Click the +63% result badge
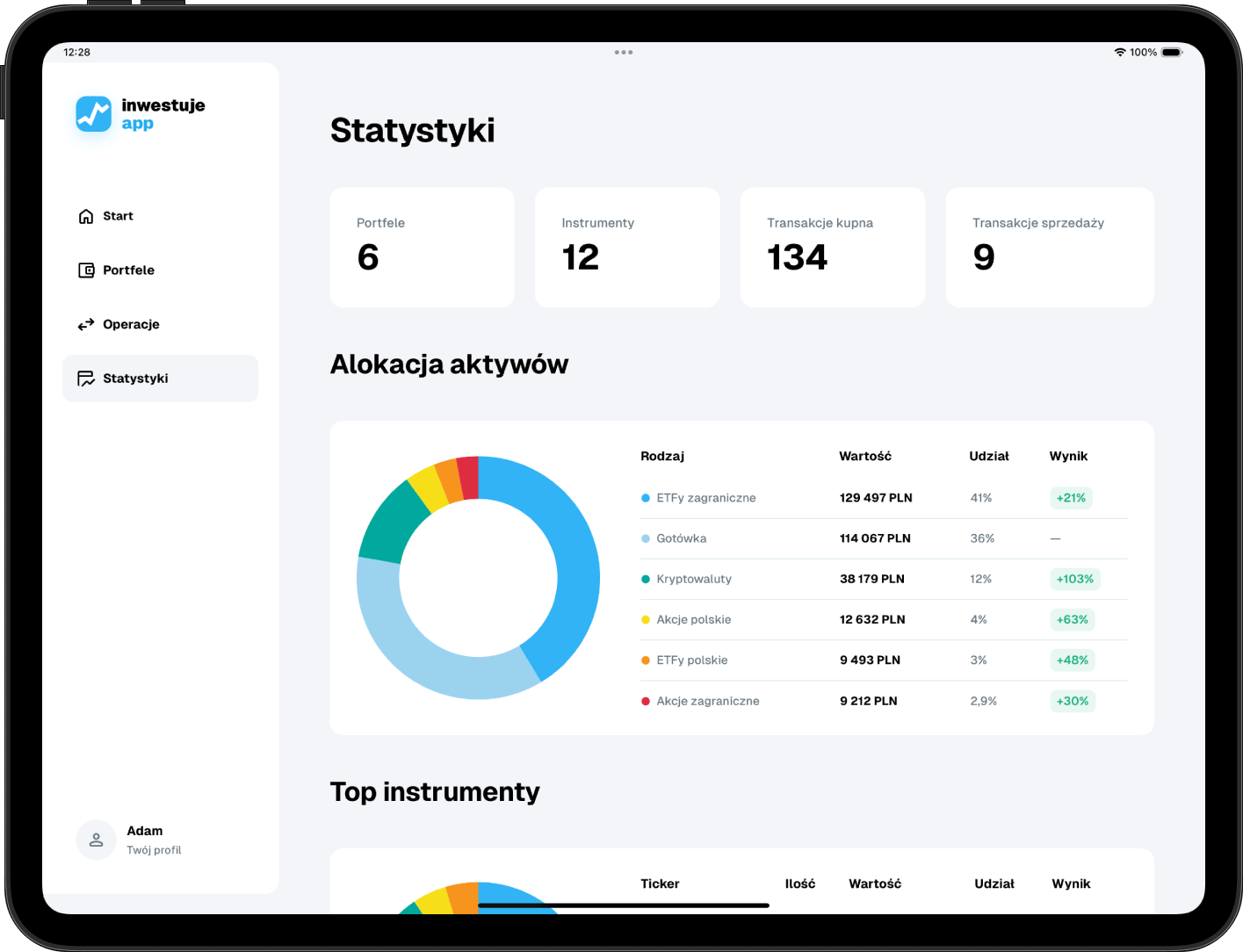Screen dimensions: 1243x952 click(1073, 620)
